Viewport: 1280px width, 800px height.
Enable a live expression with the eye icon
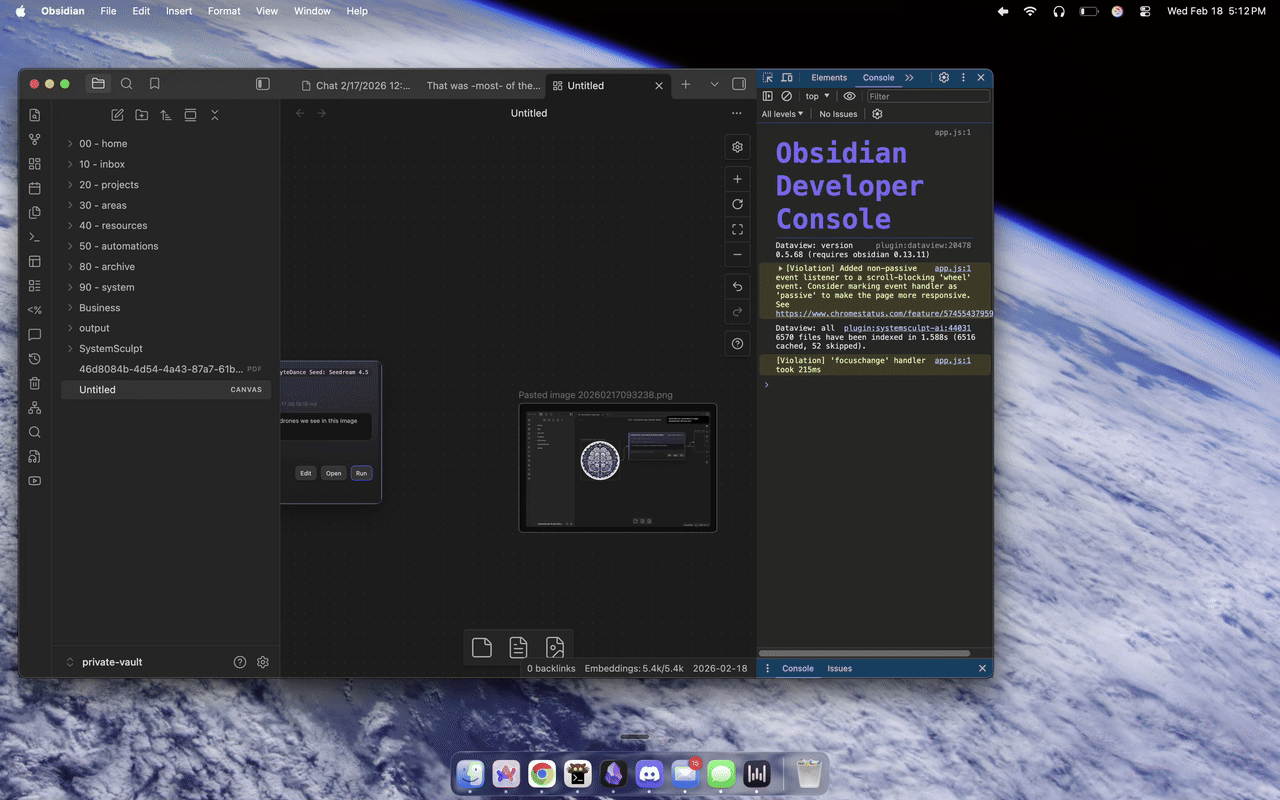pyautogui.click(x=849, y=96)
